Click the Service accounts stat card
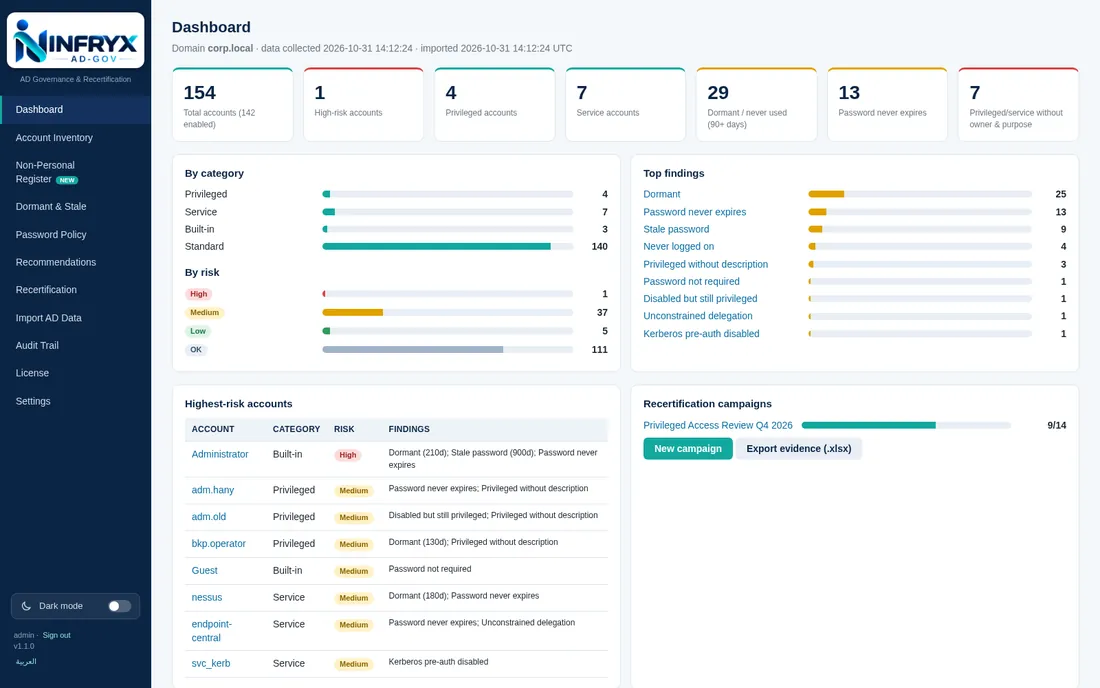Viewport: 1100px width, 688px height. coord(625,104)
